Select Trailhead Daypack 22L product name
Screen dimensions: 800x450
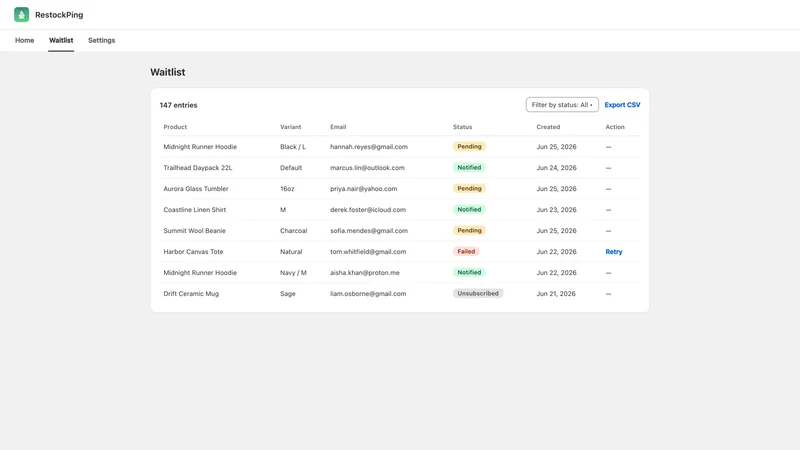click(197, 168)
